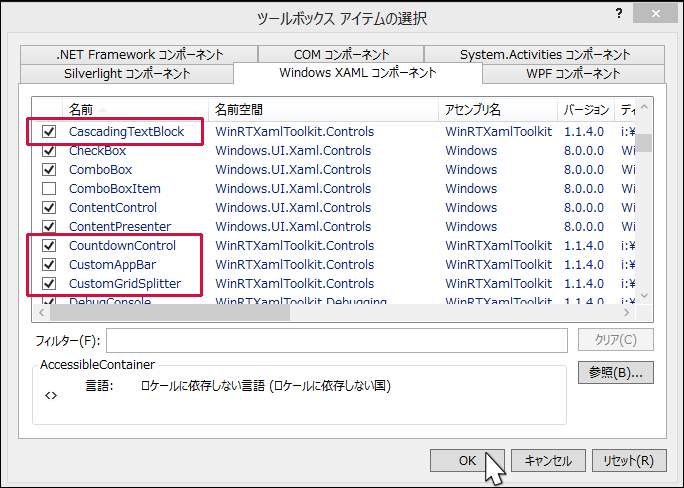The image size is (684, 488).
Task: Click the vertical scrollbar thumb
Action: click(x=644, y=143)
